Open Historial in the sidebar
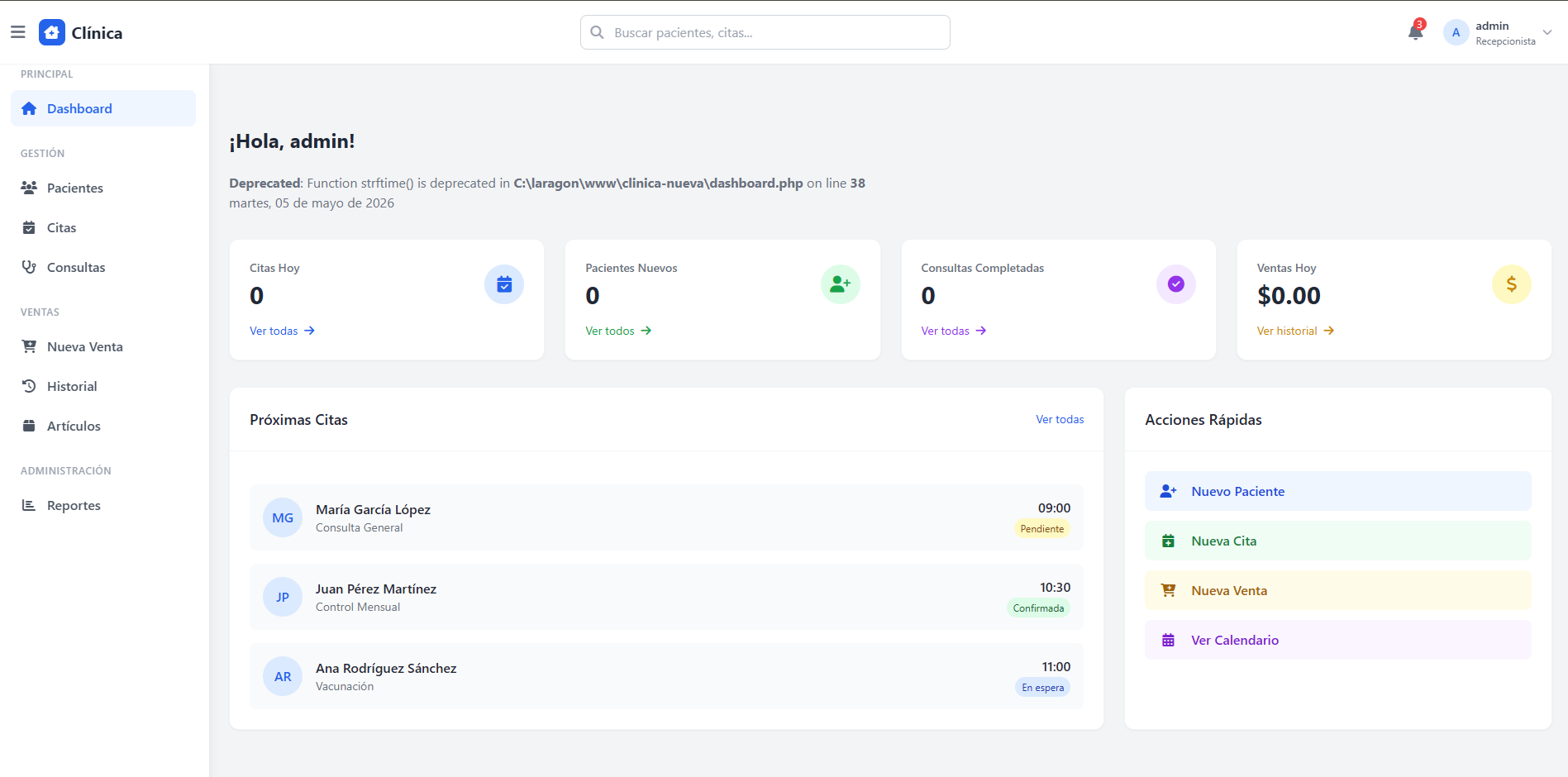This screenshot has height=777, width=1568. click(103, 386)
